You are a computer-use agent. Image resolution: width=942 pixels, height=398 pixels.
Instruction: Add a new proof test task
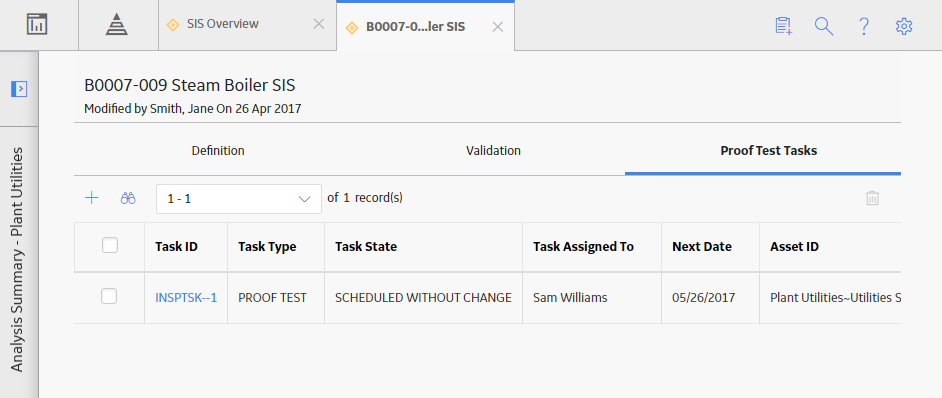[91, 198]
